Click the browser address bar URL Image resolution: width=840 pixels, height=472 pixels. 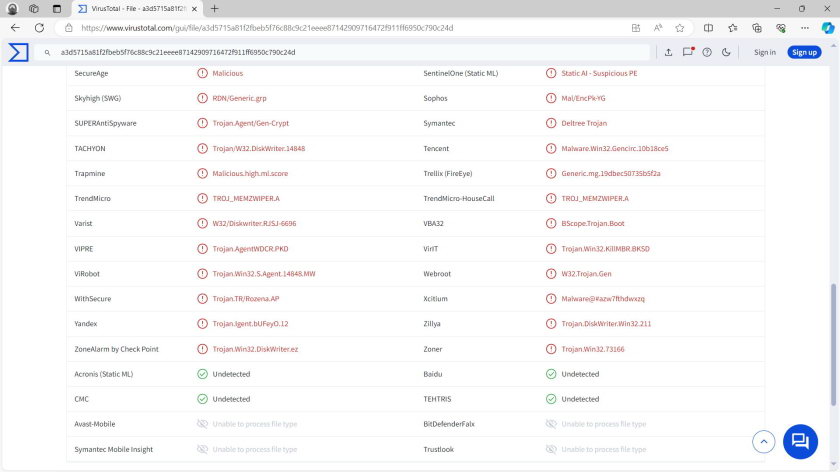[267, 28]
